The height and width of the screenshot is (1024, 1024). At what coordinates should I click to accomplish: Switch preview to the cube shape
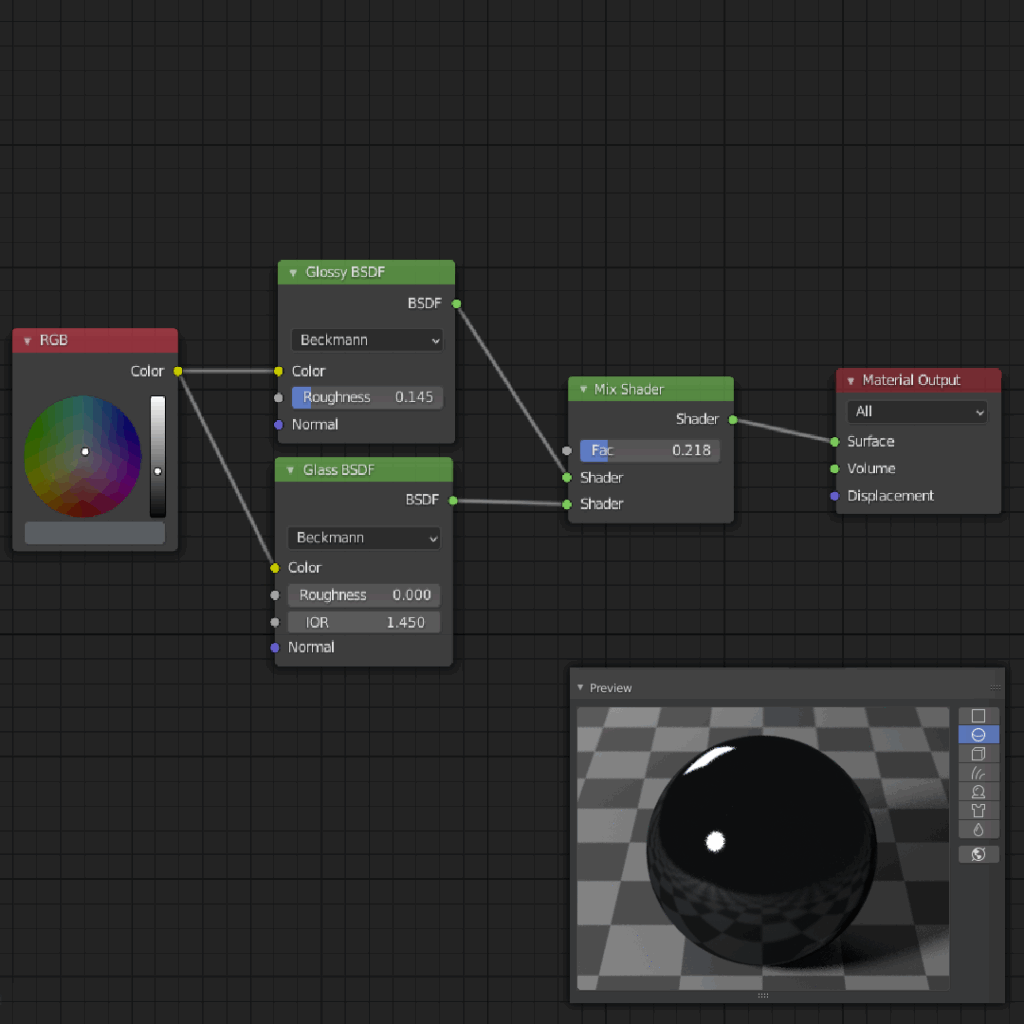978,753
